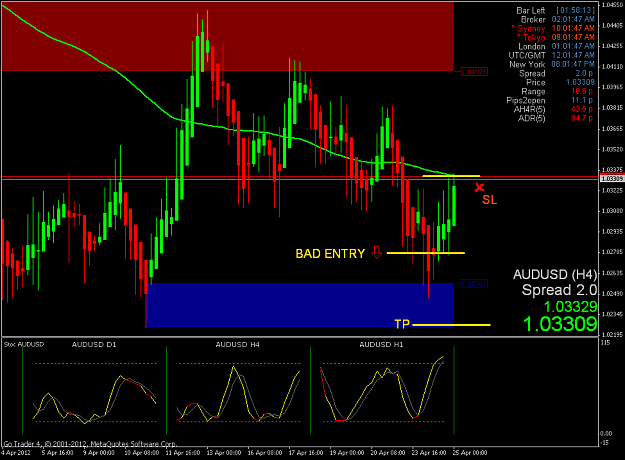Click price axis level 1.03520
Image resolution: width=625 pixels, height=460 pixels.
[612, 149]
